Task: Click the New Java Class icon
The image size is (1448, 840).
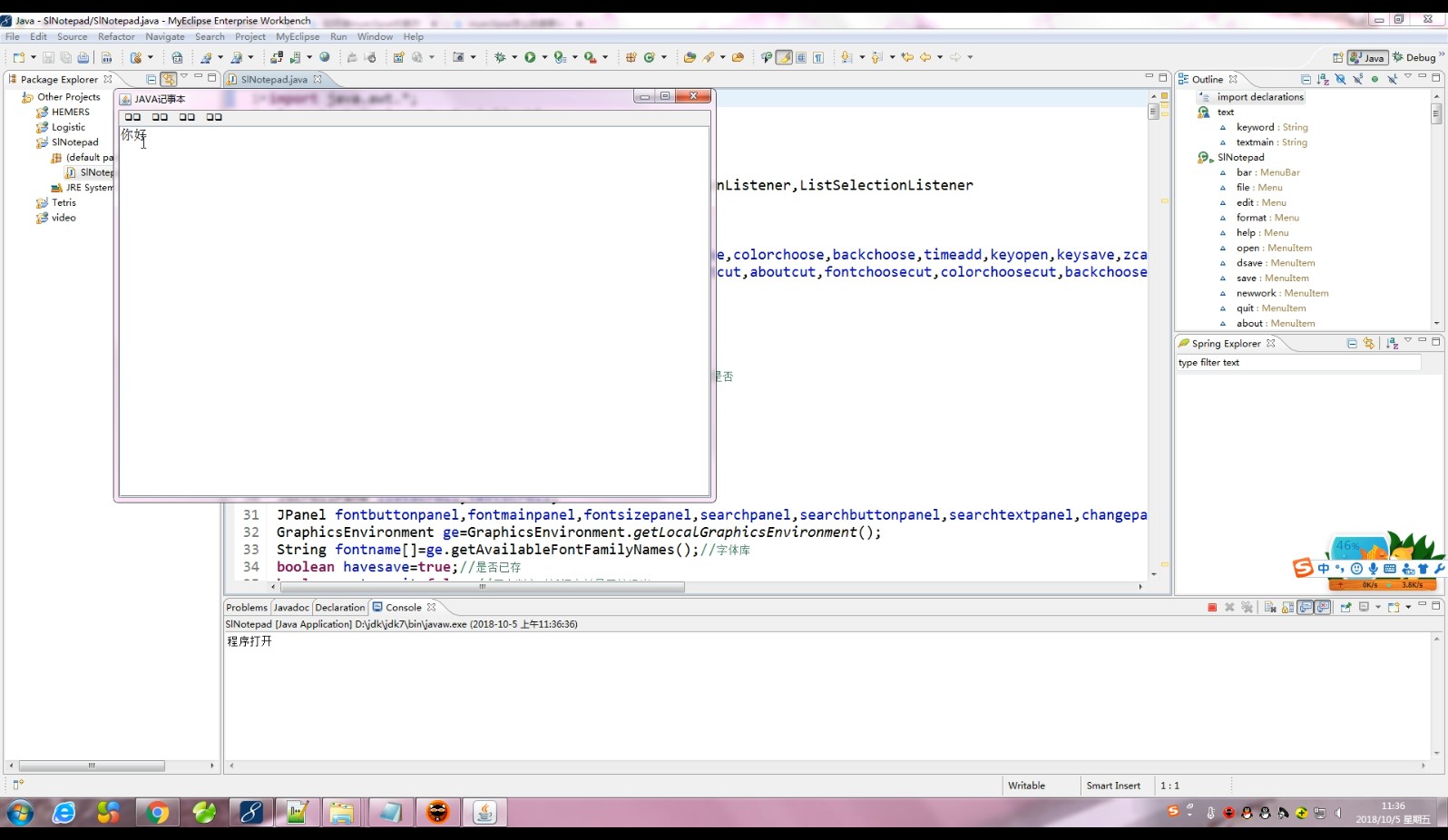Action: click(650, 57)
